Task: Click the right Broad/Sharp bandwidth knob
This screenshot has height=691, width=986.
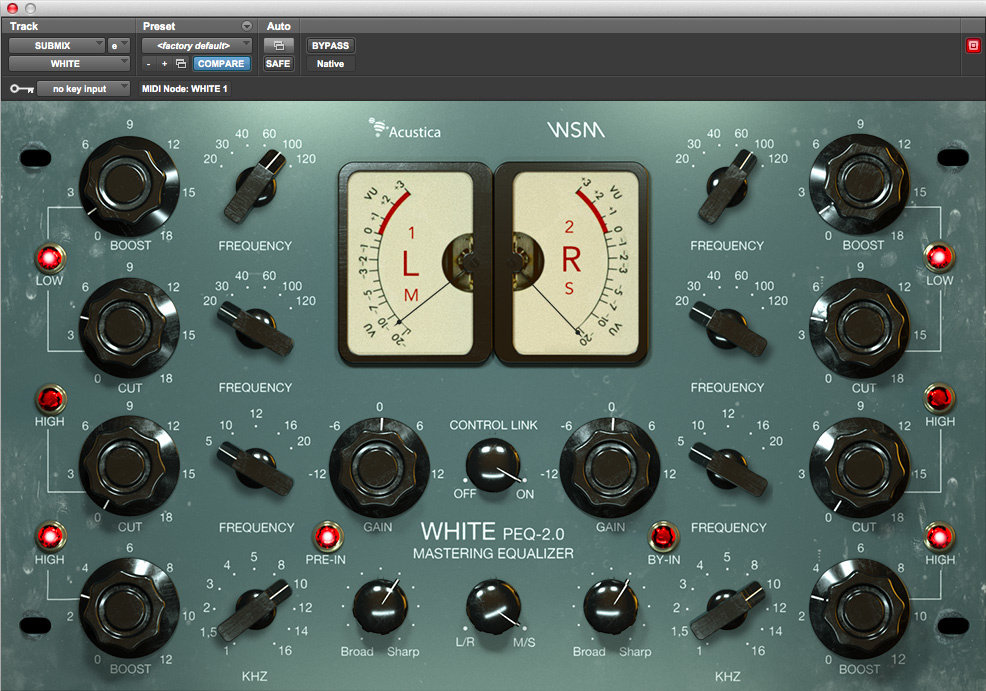Action: point(611,607)
